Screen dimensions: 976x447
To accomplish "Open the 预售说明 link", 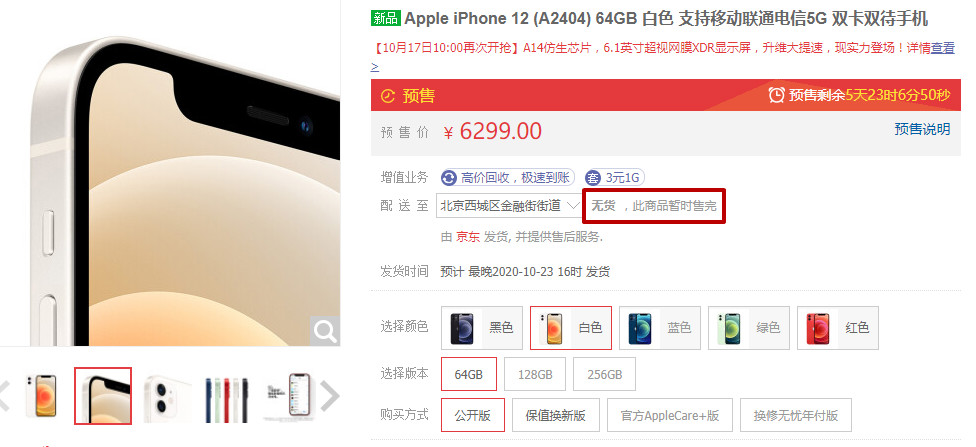I will tap(922, 129).
